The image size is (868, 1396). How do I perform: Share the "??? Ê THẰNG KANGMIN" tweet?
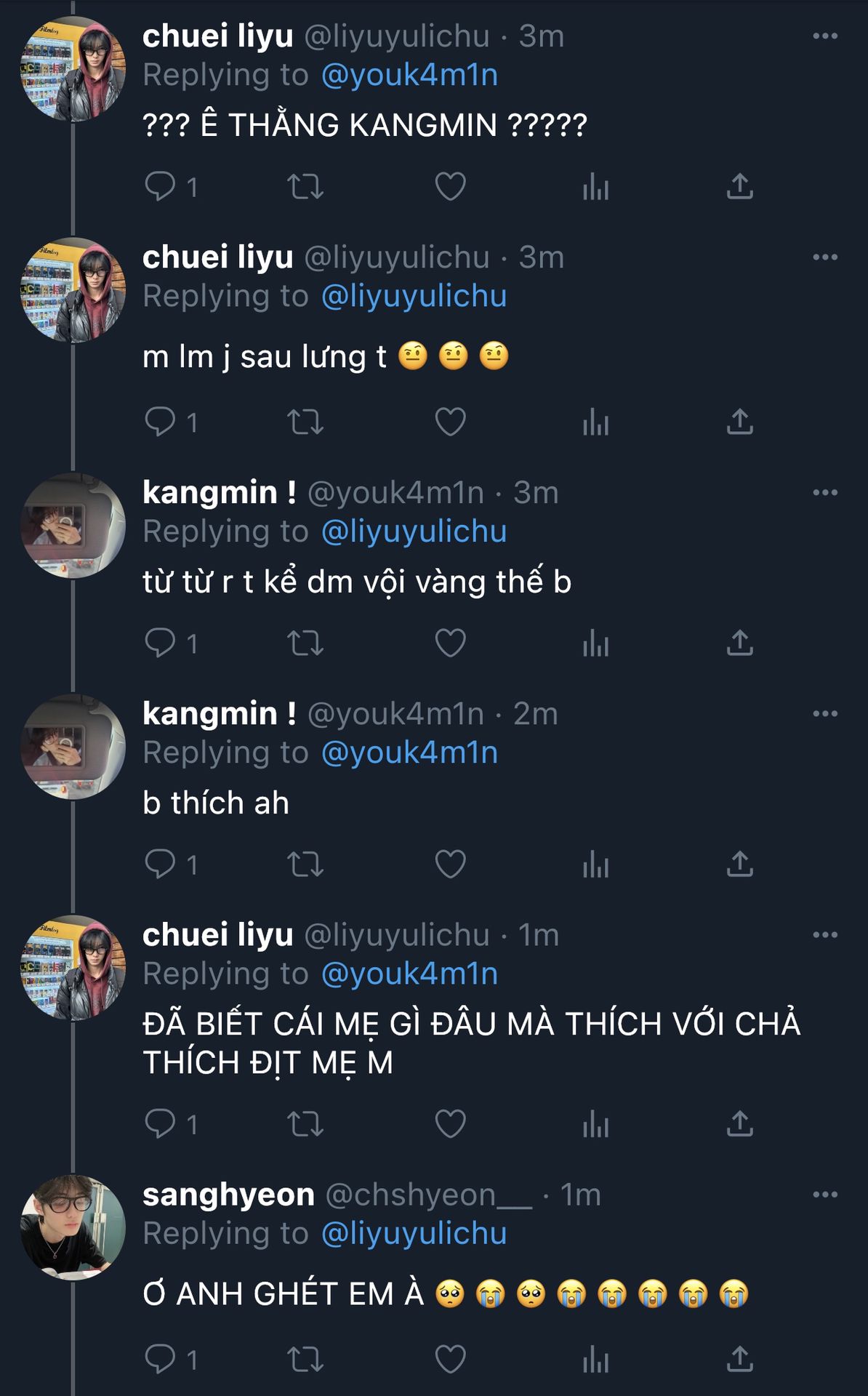click(739, 186)
